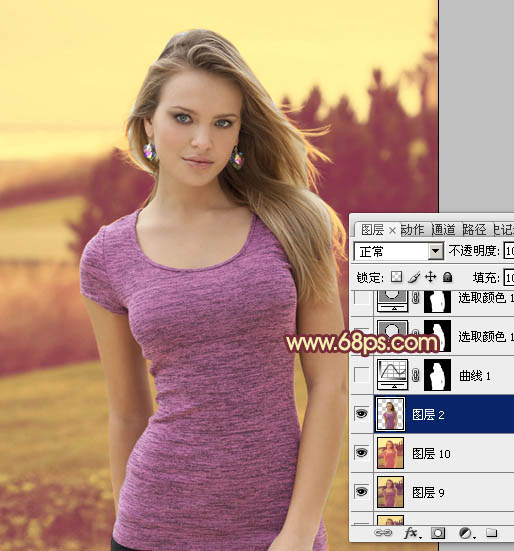Enable lock image pixels brush icon
Screen dimensions: 514x551
coord(414,277)
